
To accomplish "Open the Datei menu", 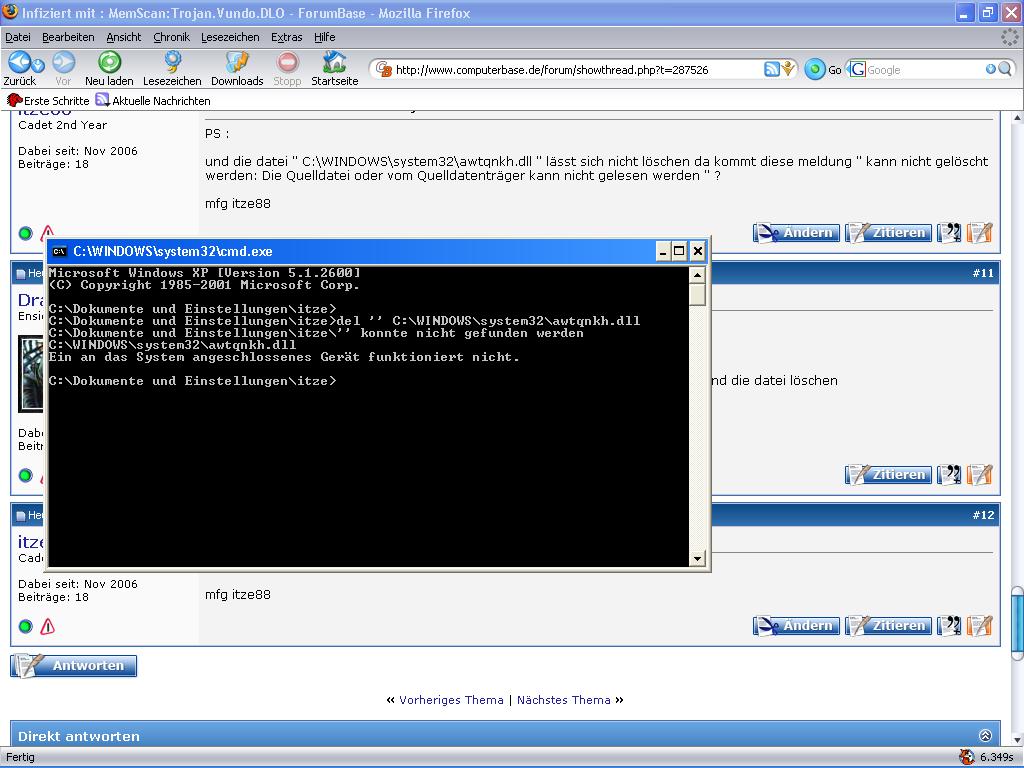I will [18, 37].
